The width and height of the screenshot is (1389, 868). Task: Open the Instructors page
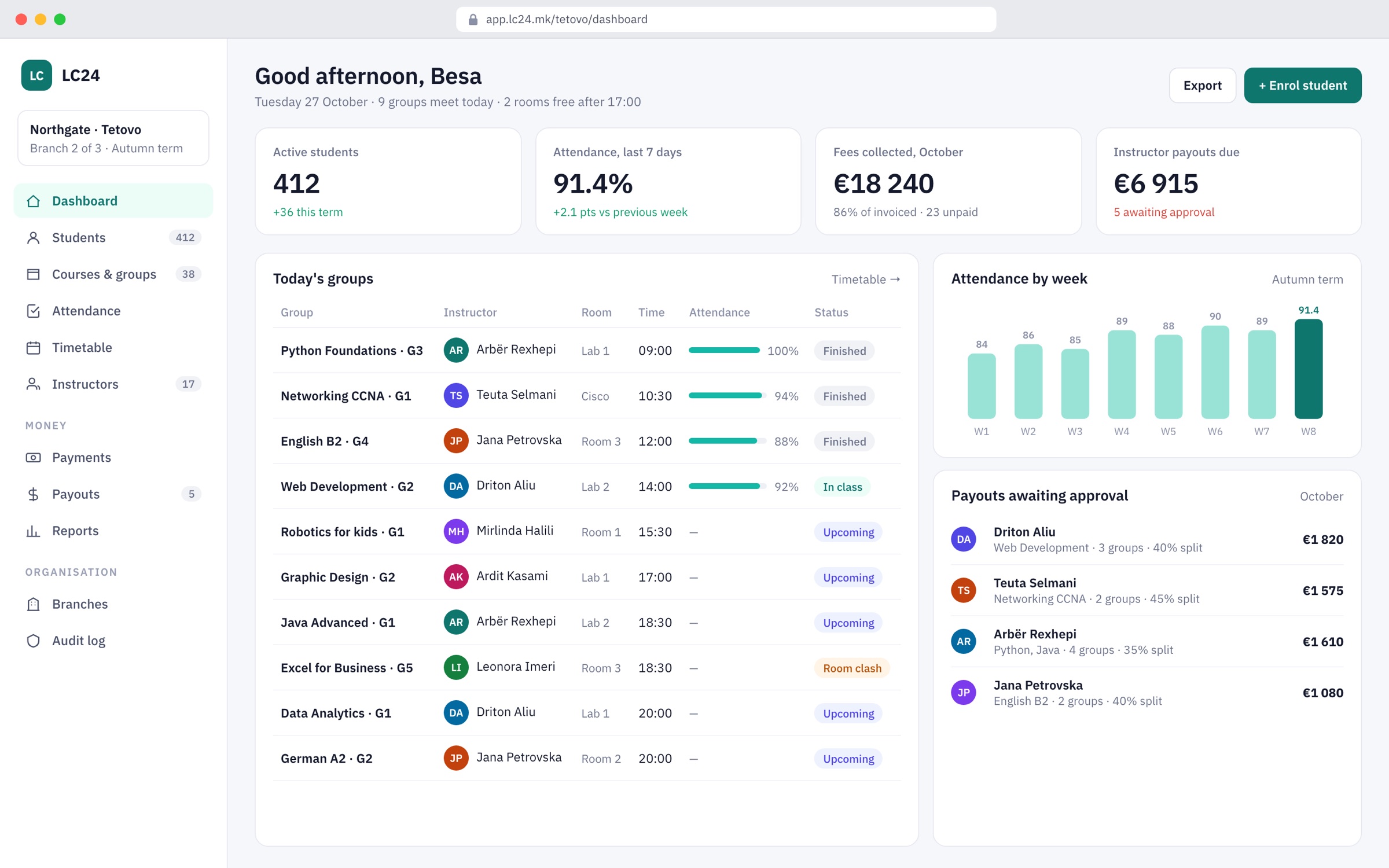tap(113, 384)
